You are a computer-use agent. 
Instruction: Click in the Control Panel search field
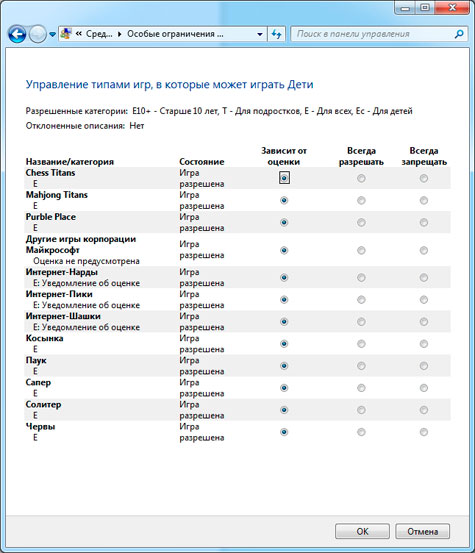[x=374, y=34]
